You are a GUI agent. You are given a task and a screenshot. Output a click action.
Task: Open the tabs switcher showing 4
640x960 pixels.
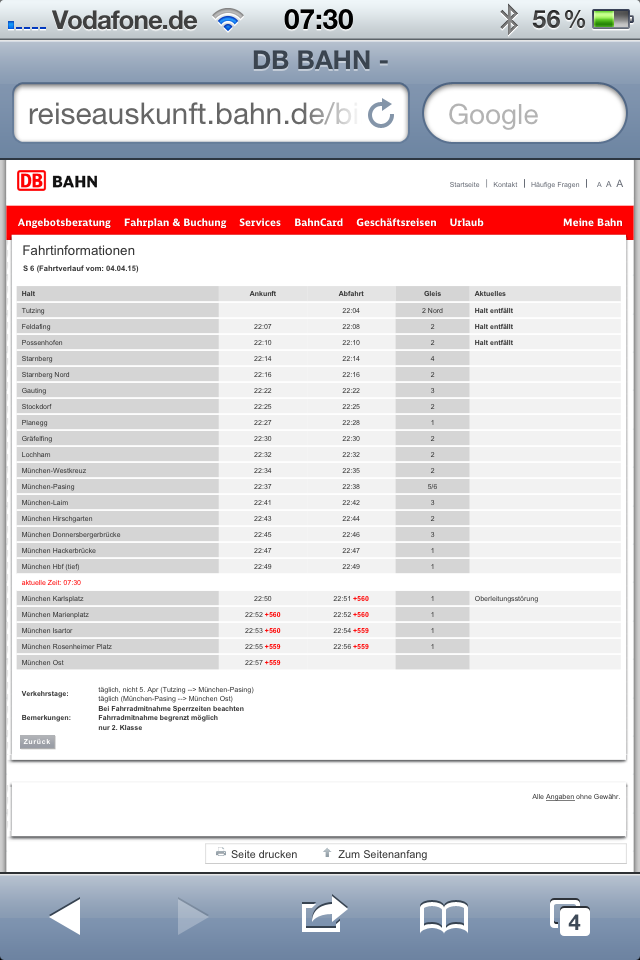(570, 917)
